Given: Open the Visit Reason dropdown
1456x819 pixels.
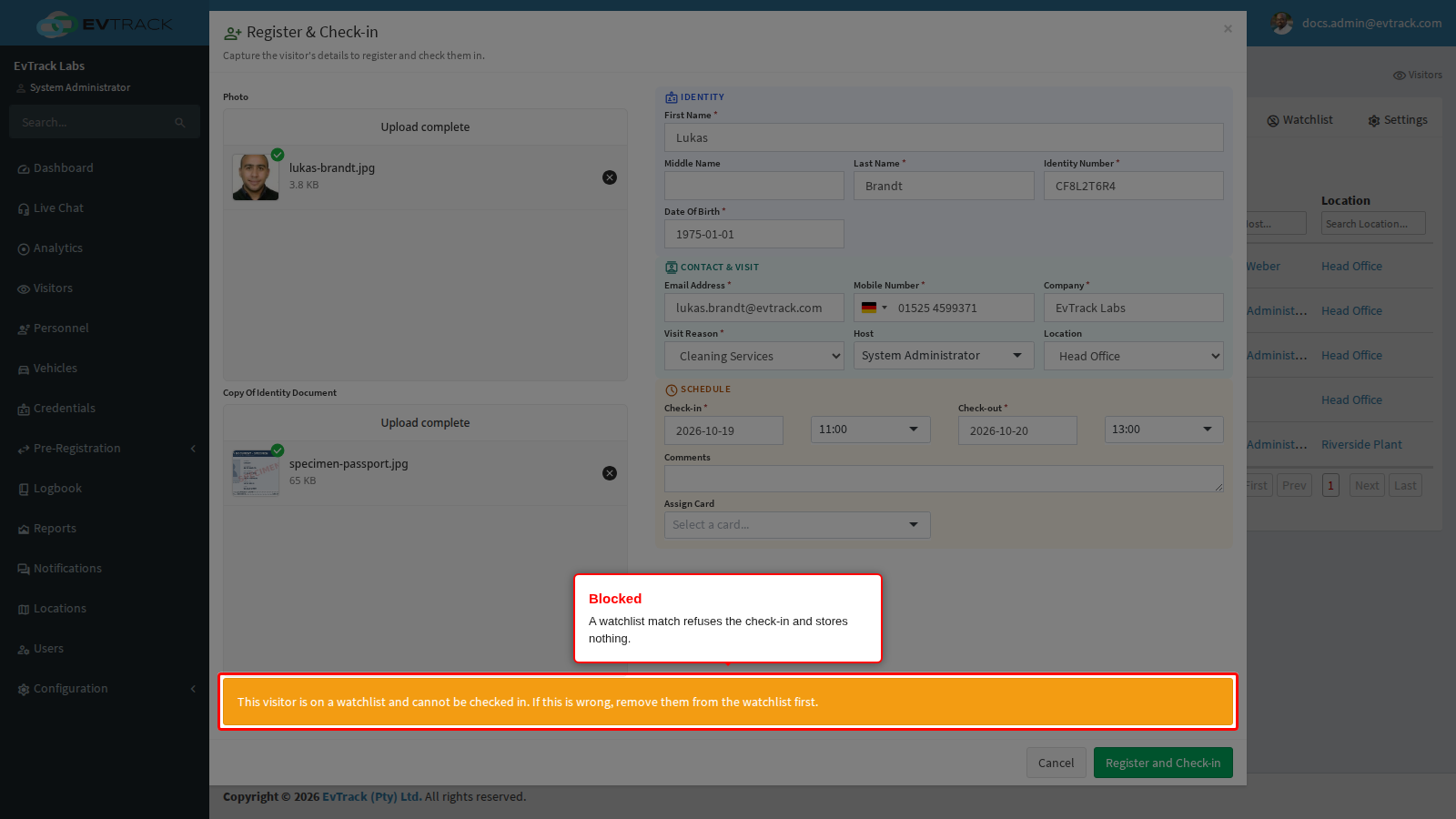Looking at the screenshot, I should pos(754,356).
